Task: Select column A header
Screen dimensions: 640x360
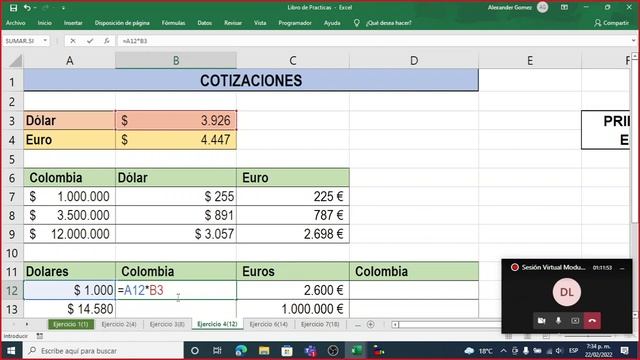Action: (69, 61)
